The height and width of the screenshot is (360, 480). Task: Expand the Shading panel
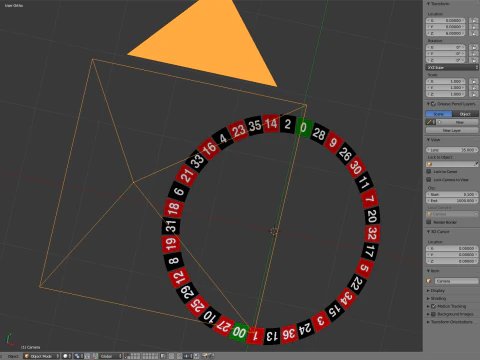tap(429, 298)
